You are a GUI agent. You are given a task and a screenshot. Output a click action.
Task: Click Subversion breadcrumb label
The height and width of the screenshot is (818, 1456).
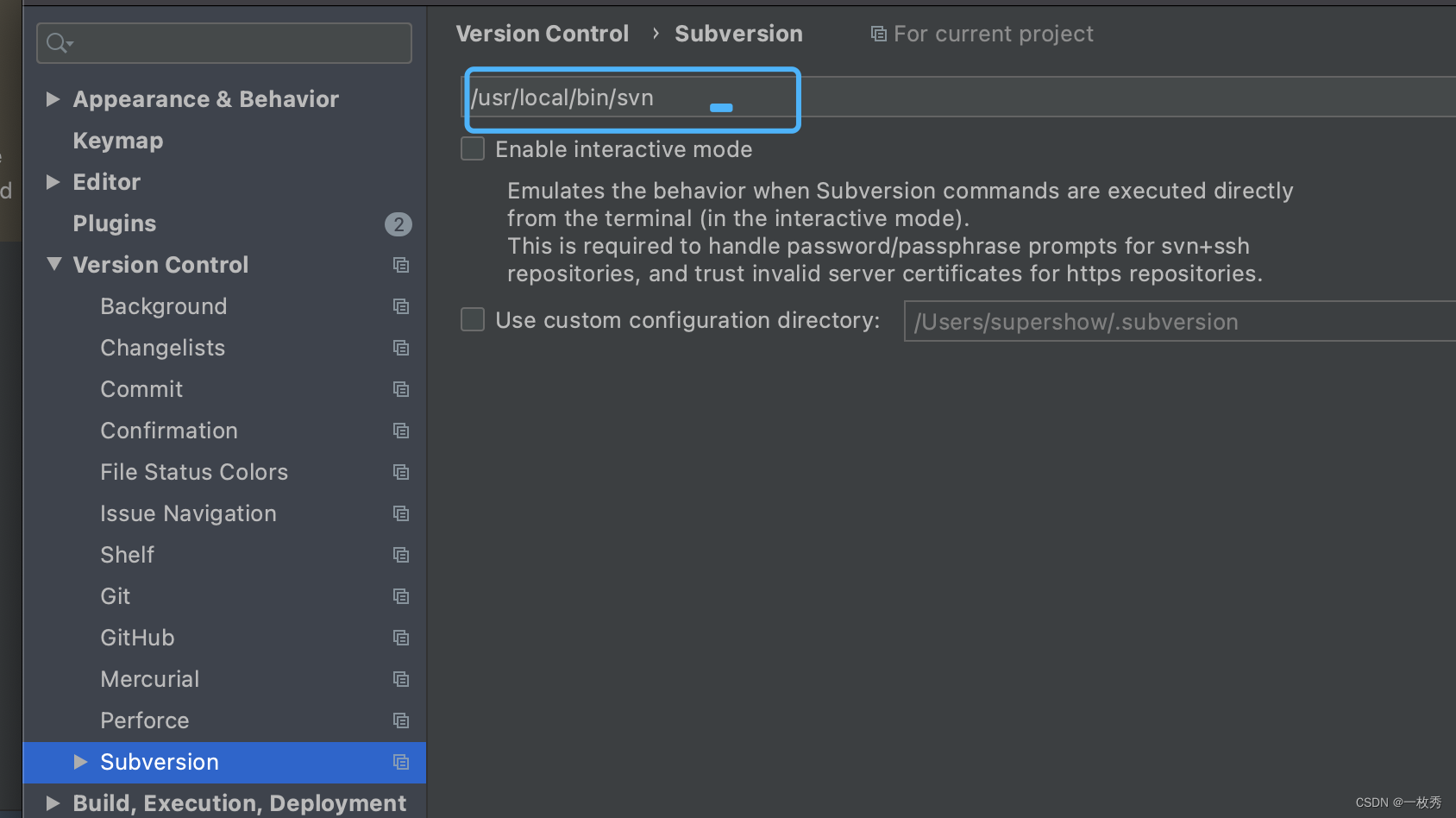(x=738, y=34)
